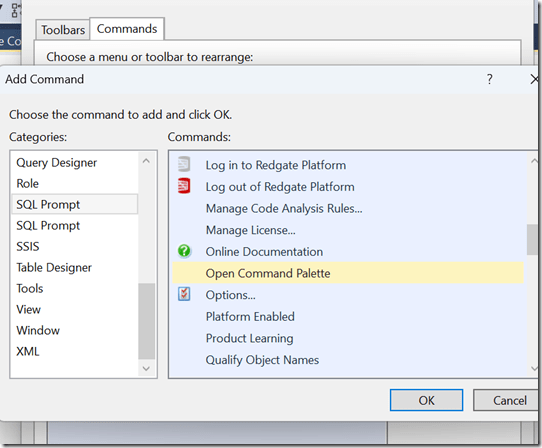Screen dimensions: 542x448
Task: Choose Manage License command
Action: click(x=348, y=230)
